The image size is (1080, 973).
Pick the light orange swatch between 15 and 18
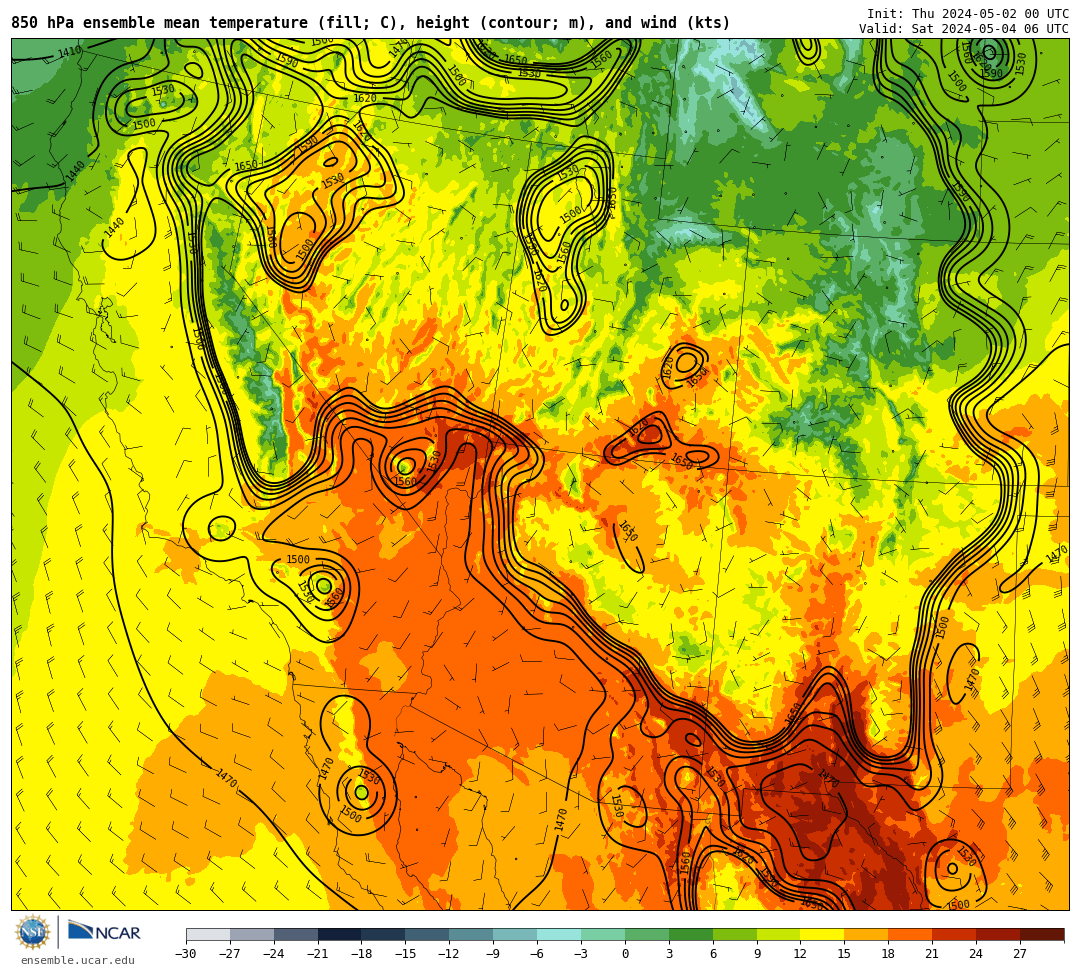[x=866, y=934]
